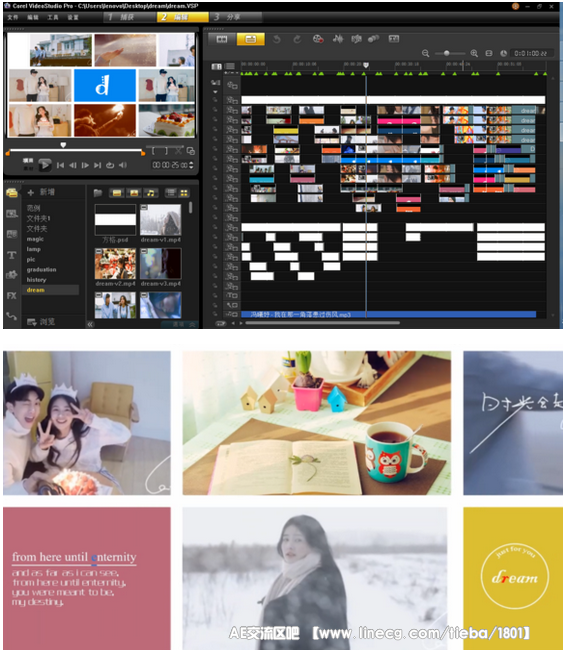
Task: Open the system volume speaker control
Action: click(123, 165)
